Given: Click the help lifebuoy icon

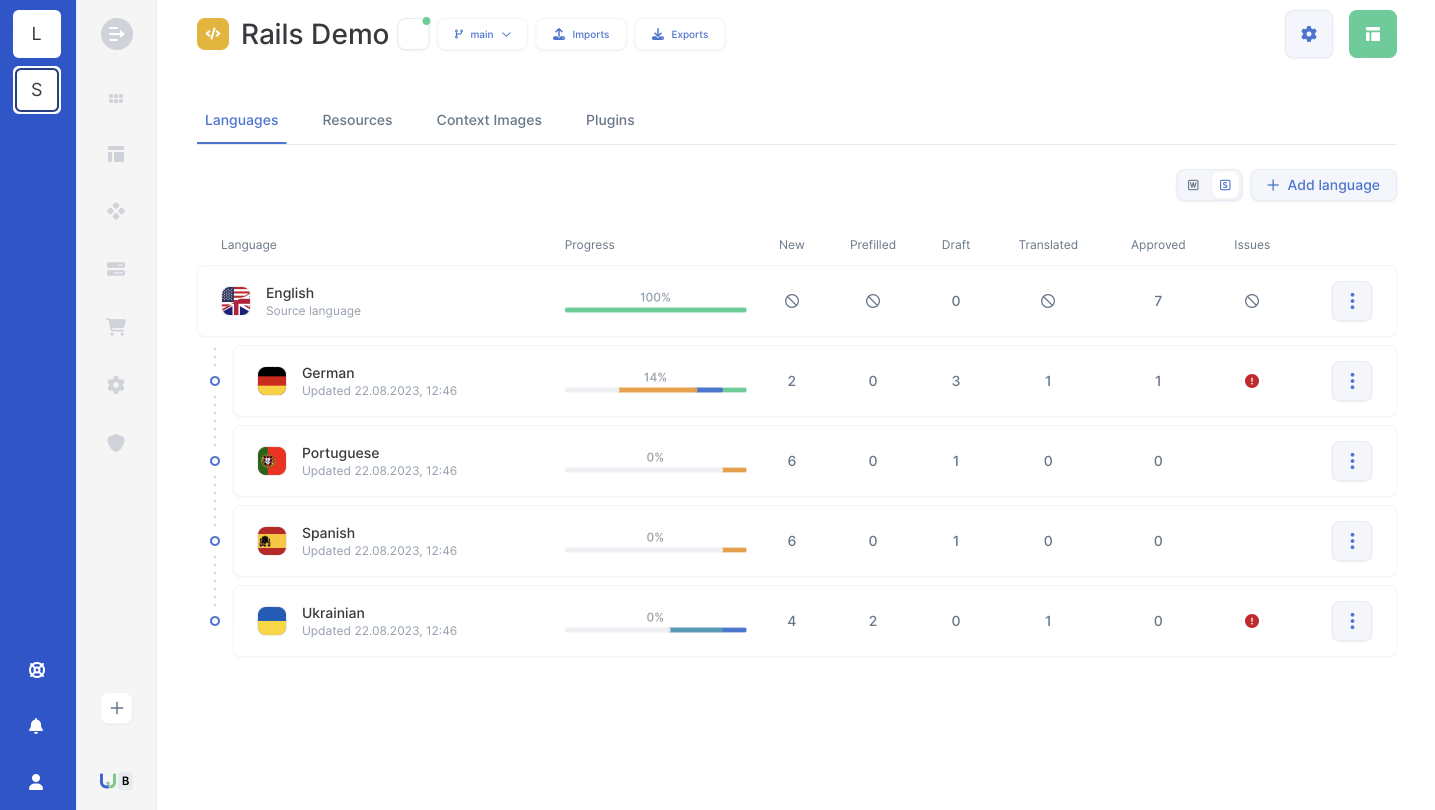Looking at the screenshot, I should pyautogui.click(x=36, y=670).
